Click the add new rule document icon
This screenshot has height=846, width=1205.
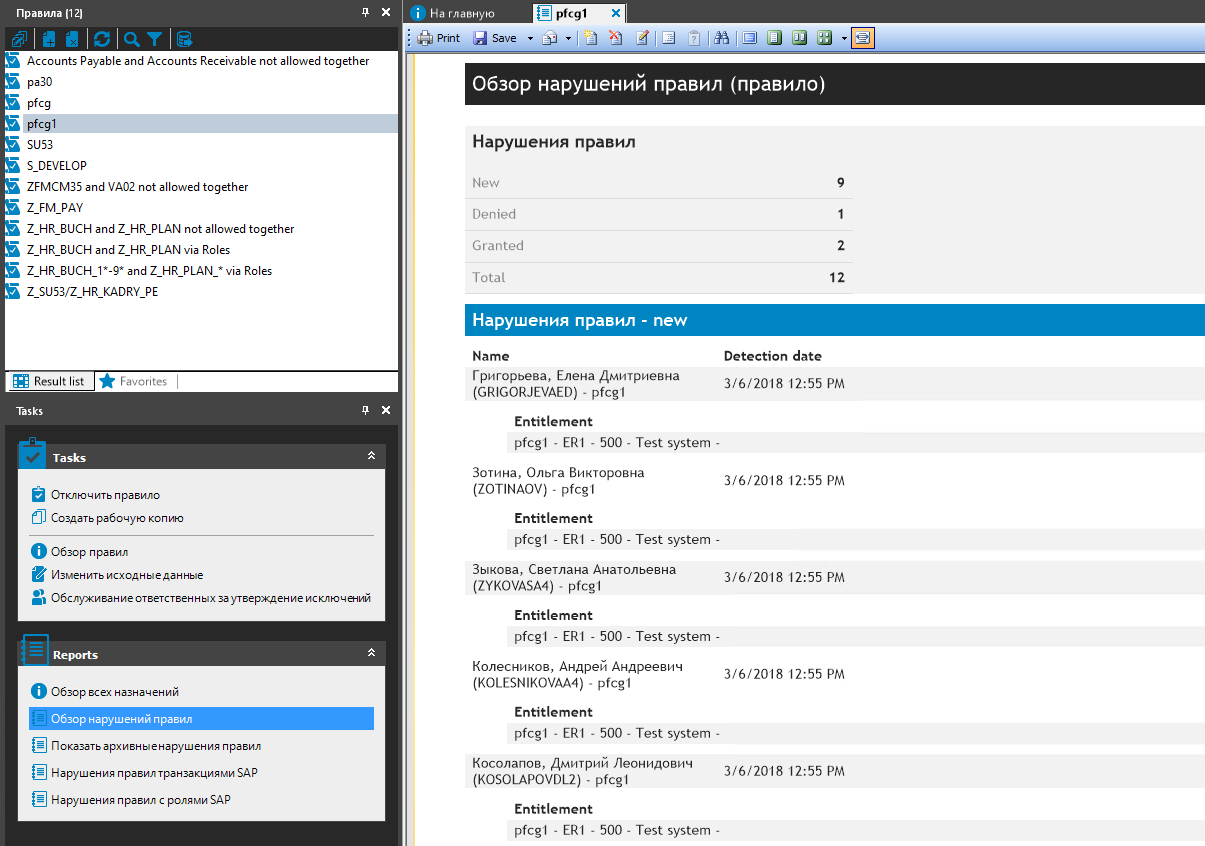(x=48, y=39)
